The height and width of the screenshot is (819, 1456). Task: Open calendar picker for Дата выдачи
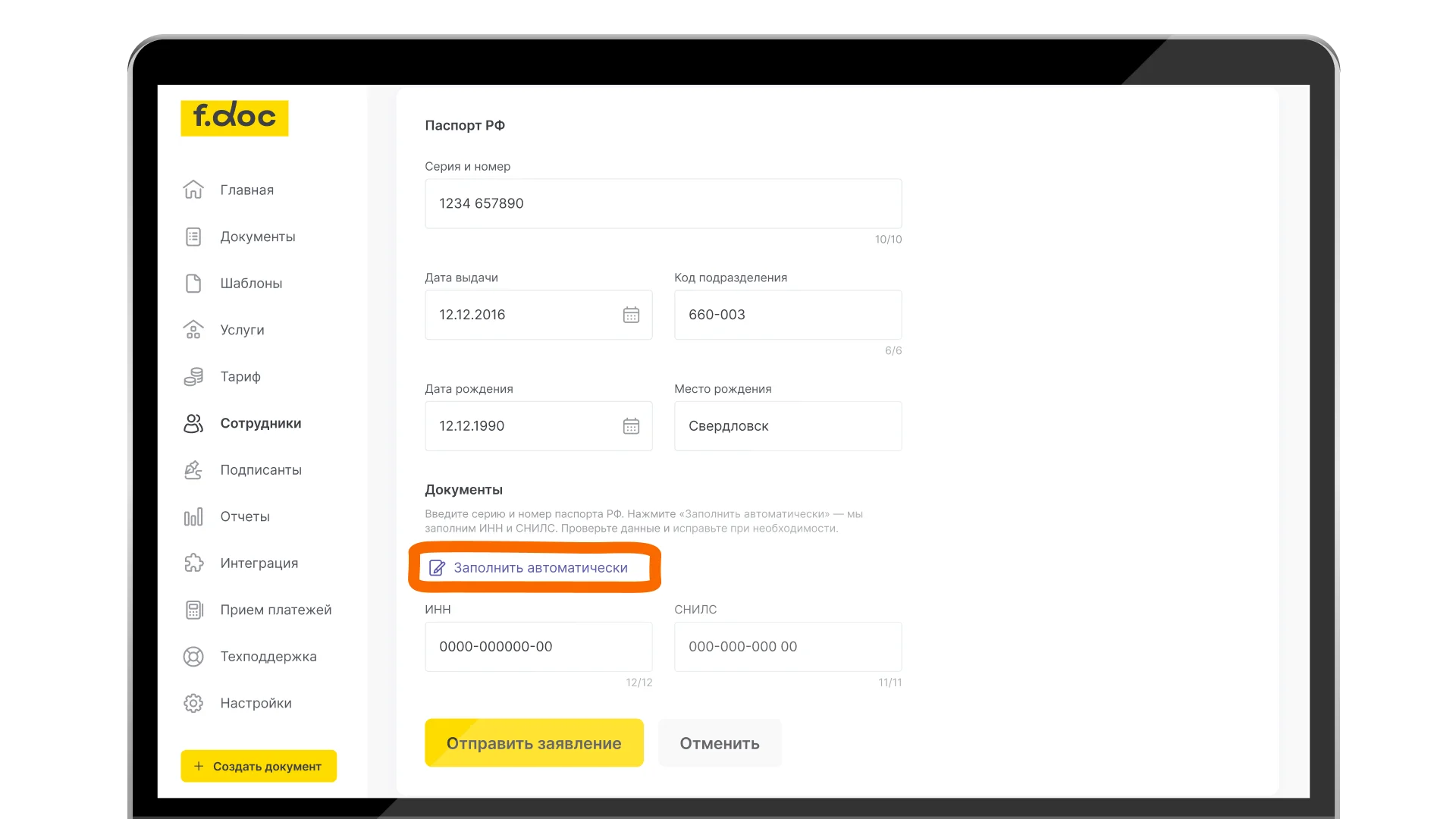631,315
